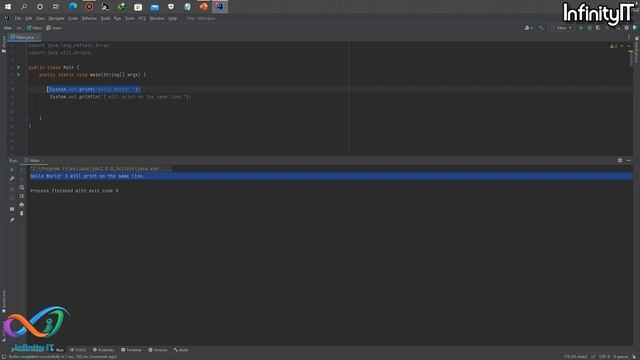The image size is (640, 360).
Task: Go to next highlighted error arrow
Action: (629, 46)
